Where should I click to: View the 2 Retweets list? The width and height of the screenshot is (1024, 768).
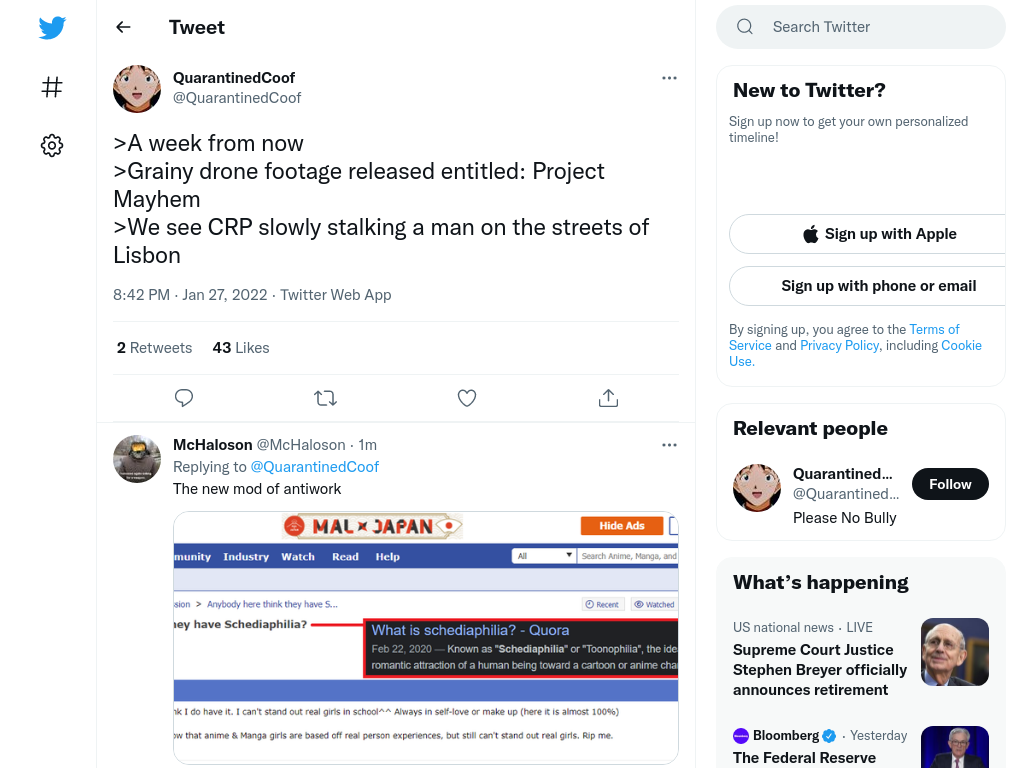coord(154,348)
